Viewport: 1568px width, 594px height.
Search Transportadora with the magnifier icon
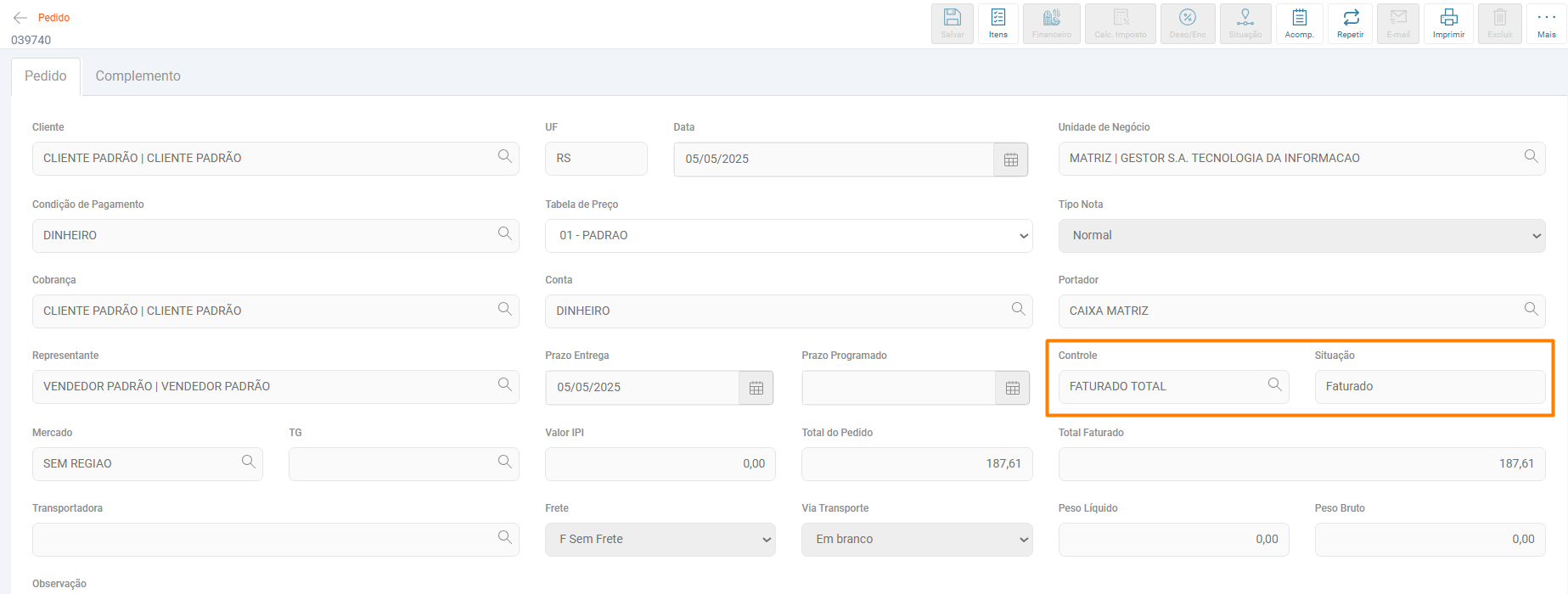(504, 537)
